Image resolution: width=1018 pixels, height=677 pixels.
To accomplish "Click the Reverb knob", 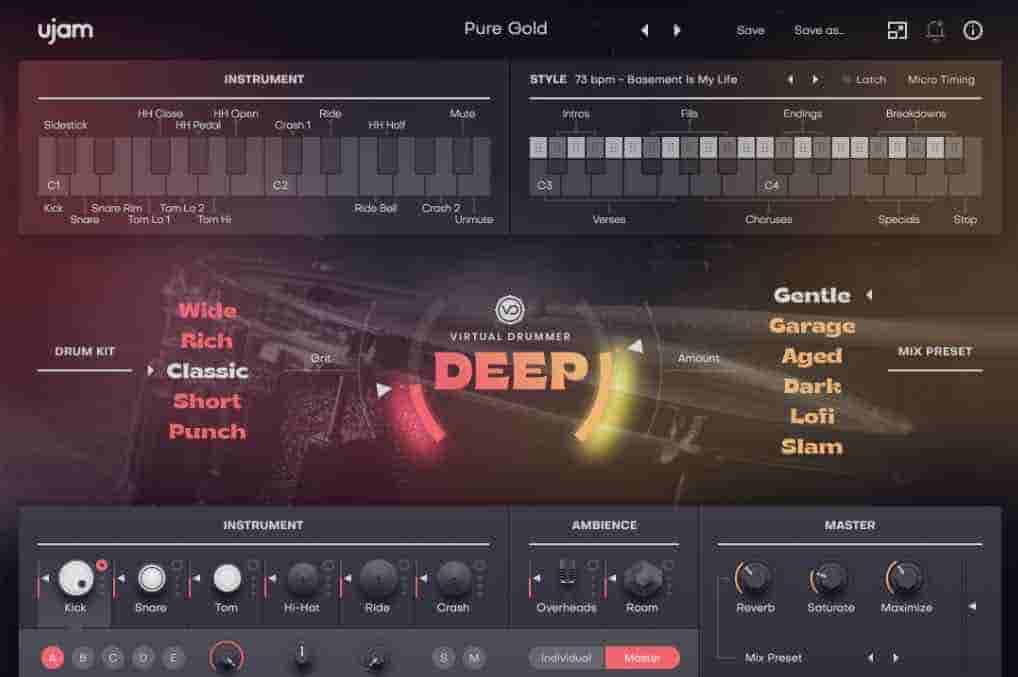I will 754,578.
